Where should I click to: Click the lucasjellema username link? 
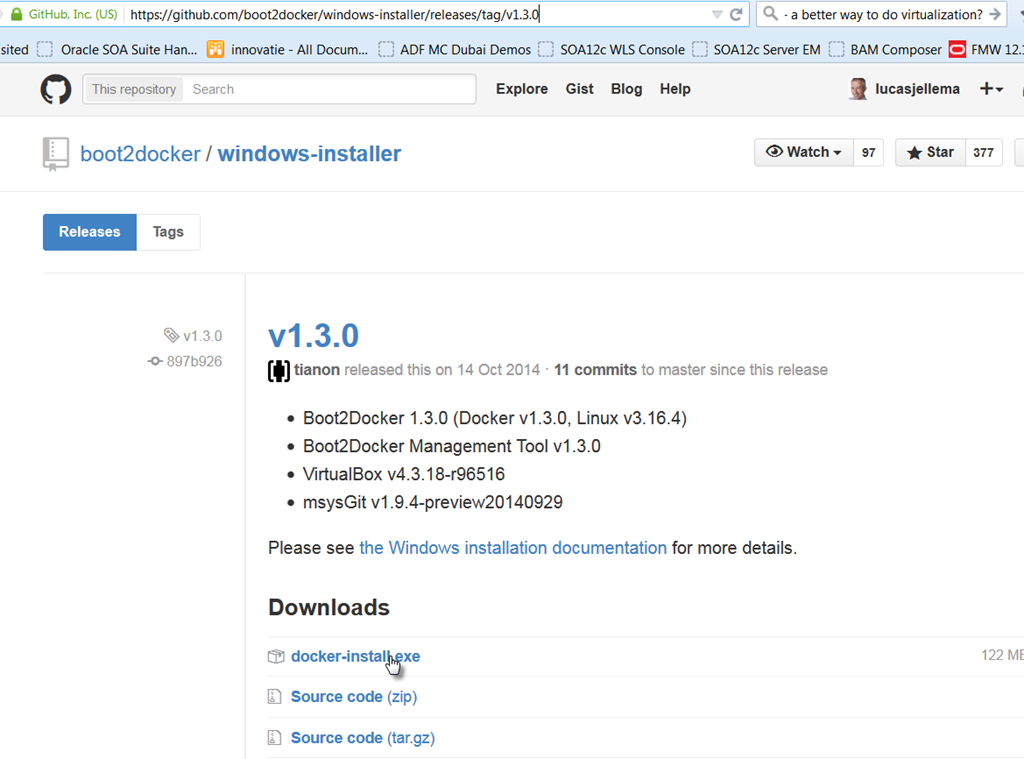coord(917,89)
